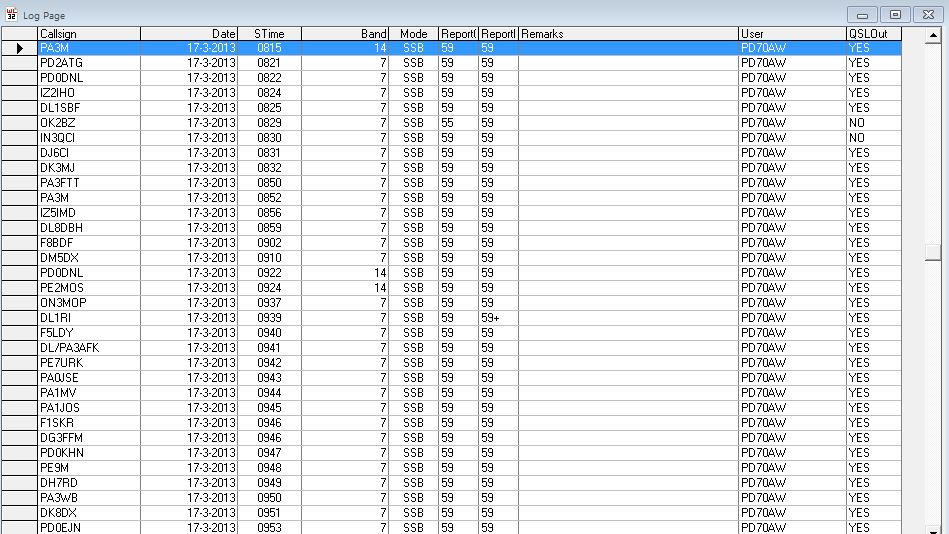Close the Log Page window

[927, 14]
